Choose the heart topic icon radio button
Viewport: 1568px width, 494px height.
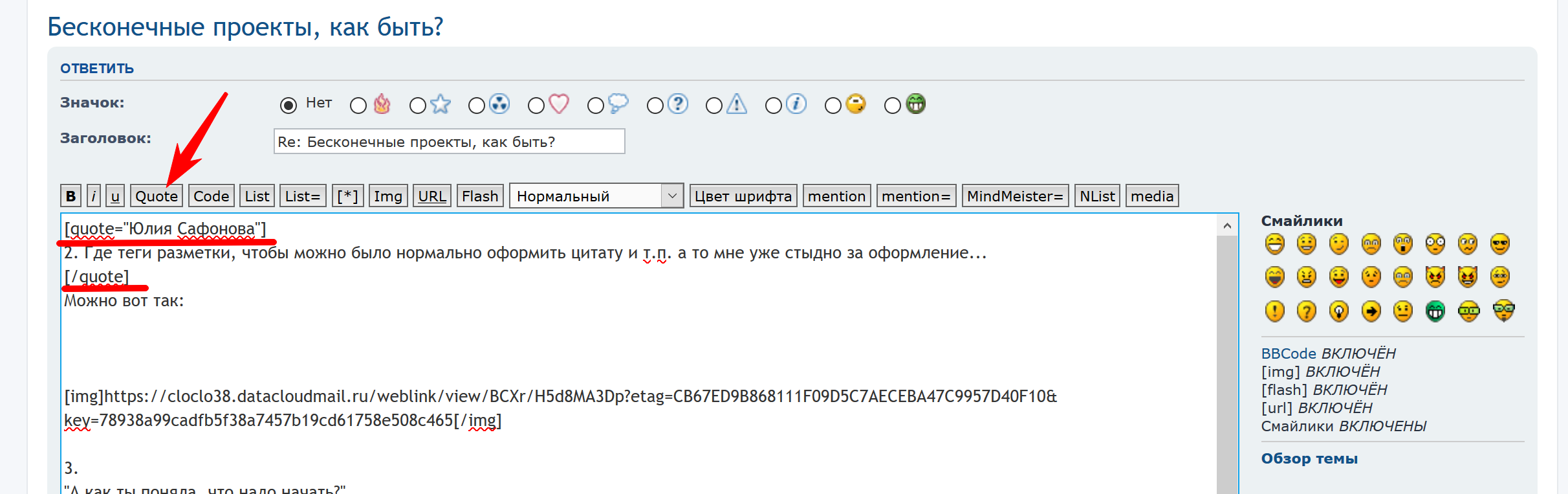point(536,106)
